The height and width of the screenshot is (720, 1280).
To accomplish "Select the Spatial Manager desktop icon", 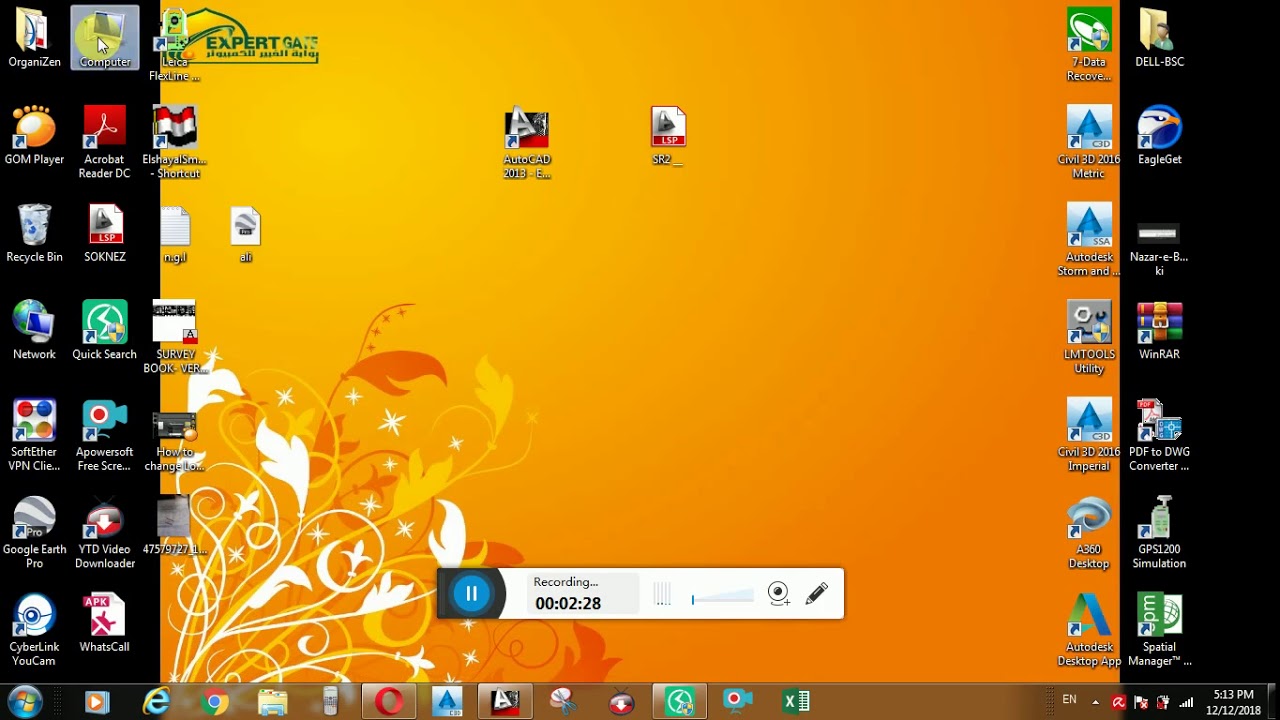I will click(1159, 630).
